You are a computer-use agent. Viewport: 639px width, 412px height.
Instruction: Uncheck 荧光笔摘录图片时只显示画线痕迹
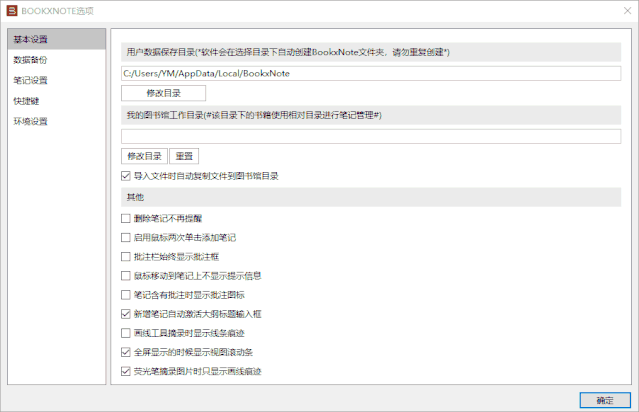tap(126, 371)
